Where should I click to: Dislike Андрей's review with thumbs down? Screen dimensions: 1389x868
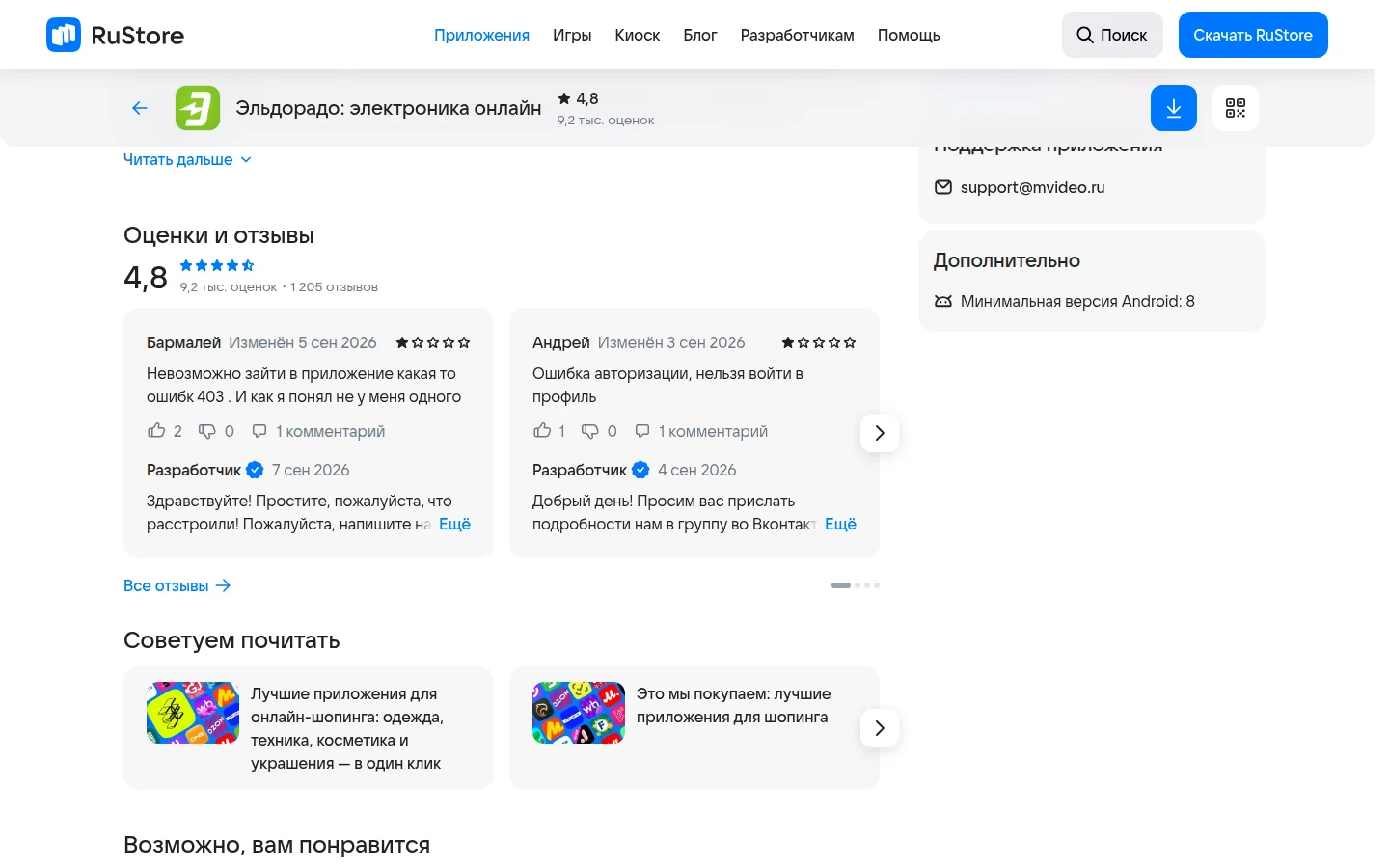click(x=589, y=431)
